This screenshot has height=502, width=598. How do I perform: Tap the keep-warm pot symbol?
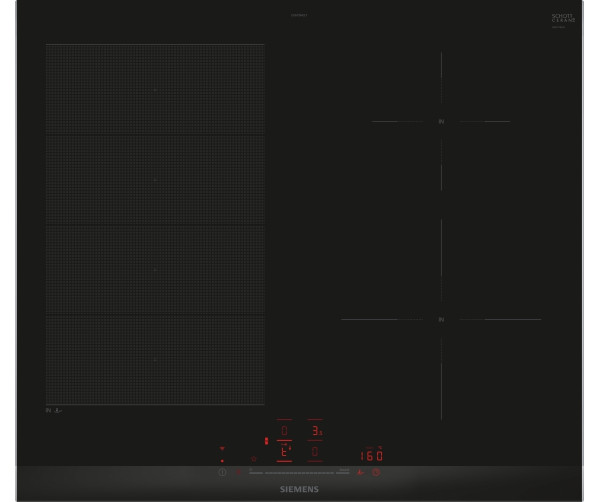point(254,459)
